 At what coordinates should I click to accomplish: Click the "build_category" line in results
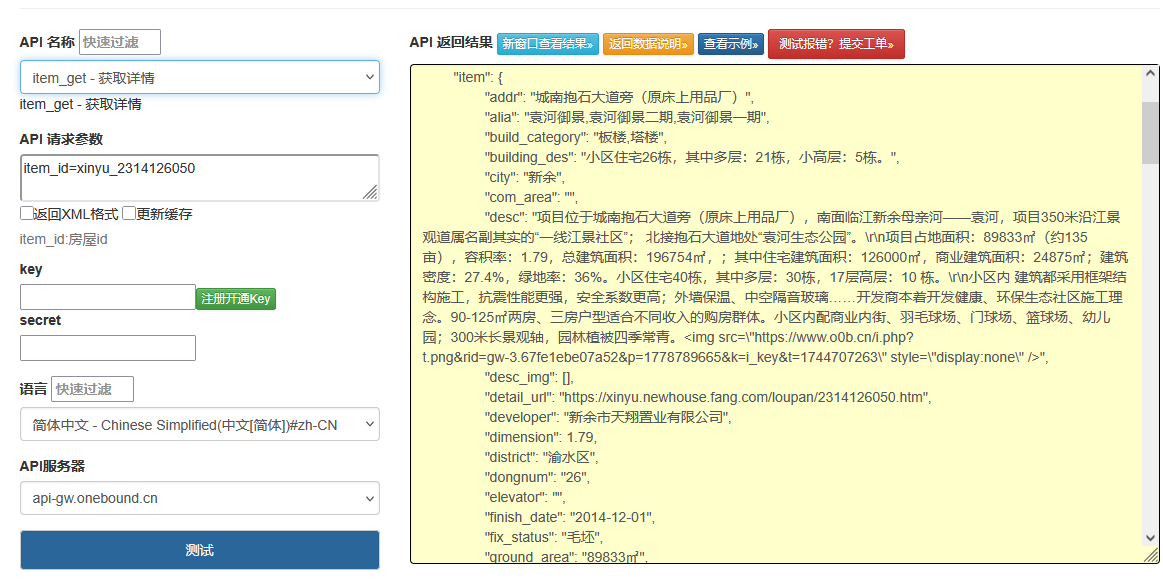coord(576,137)
